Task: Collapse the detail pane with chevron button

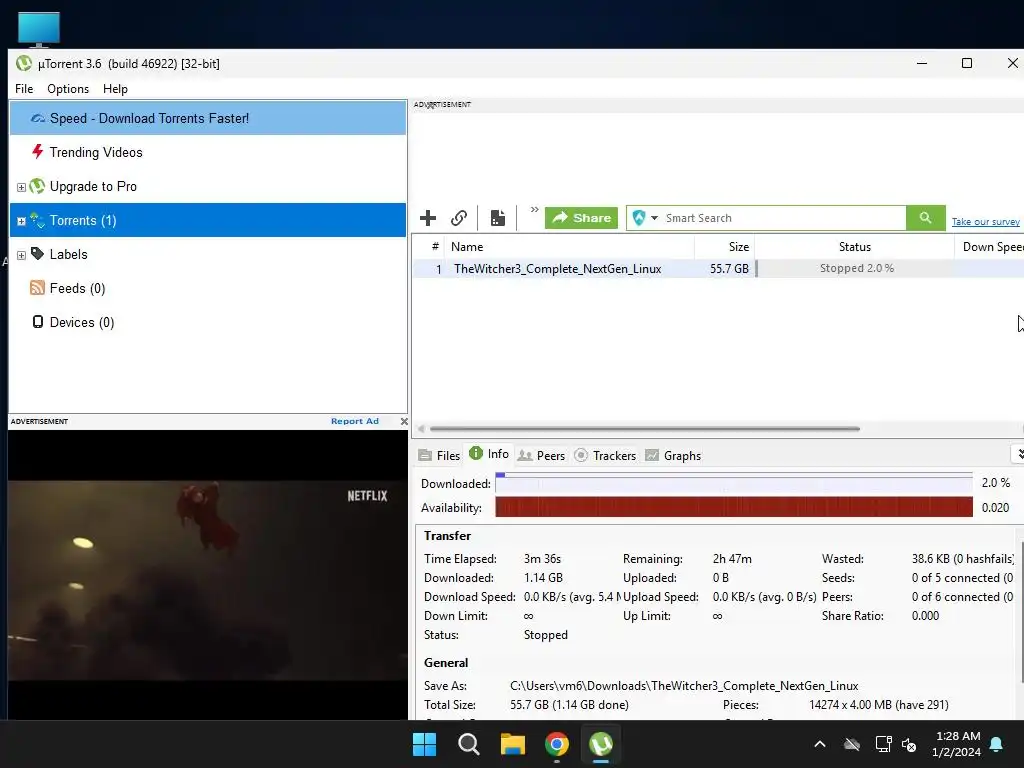Action: (x=1018, y=454)
